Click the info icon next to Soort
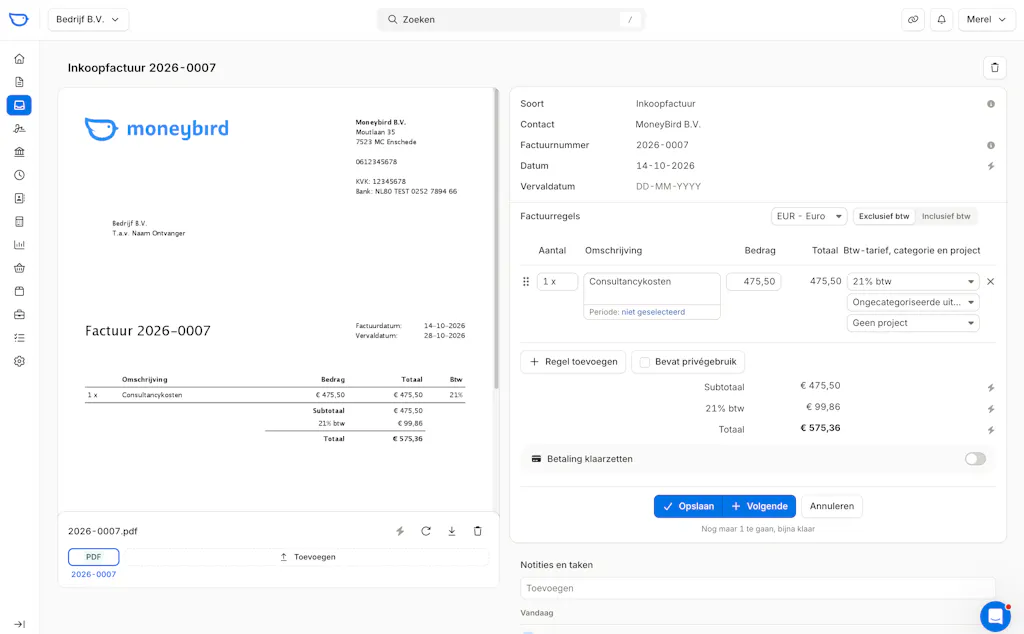Viewport: 1024px width, 634px height. click(x=991, y=104)
